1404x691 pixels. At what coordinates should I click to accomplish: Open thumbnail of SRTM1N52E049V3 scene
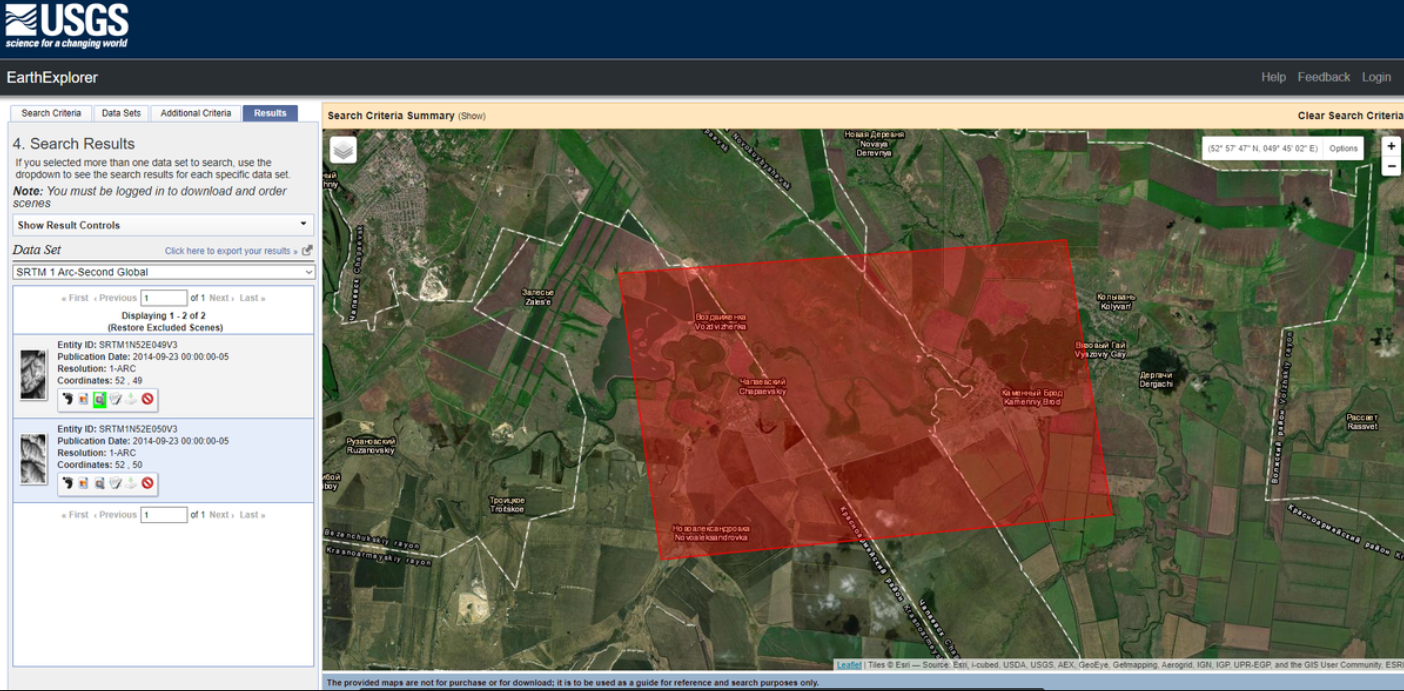33,375
